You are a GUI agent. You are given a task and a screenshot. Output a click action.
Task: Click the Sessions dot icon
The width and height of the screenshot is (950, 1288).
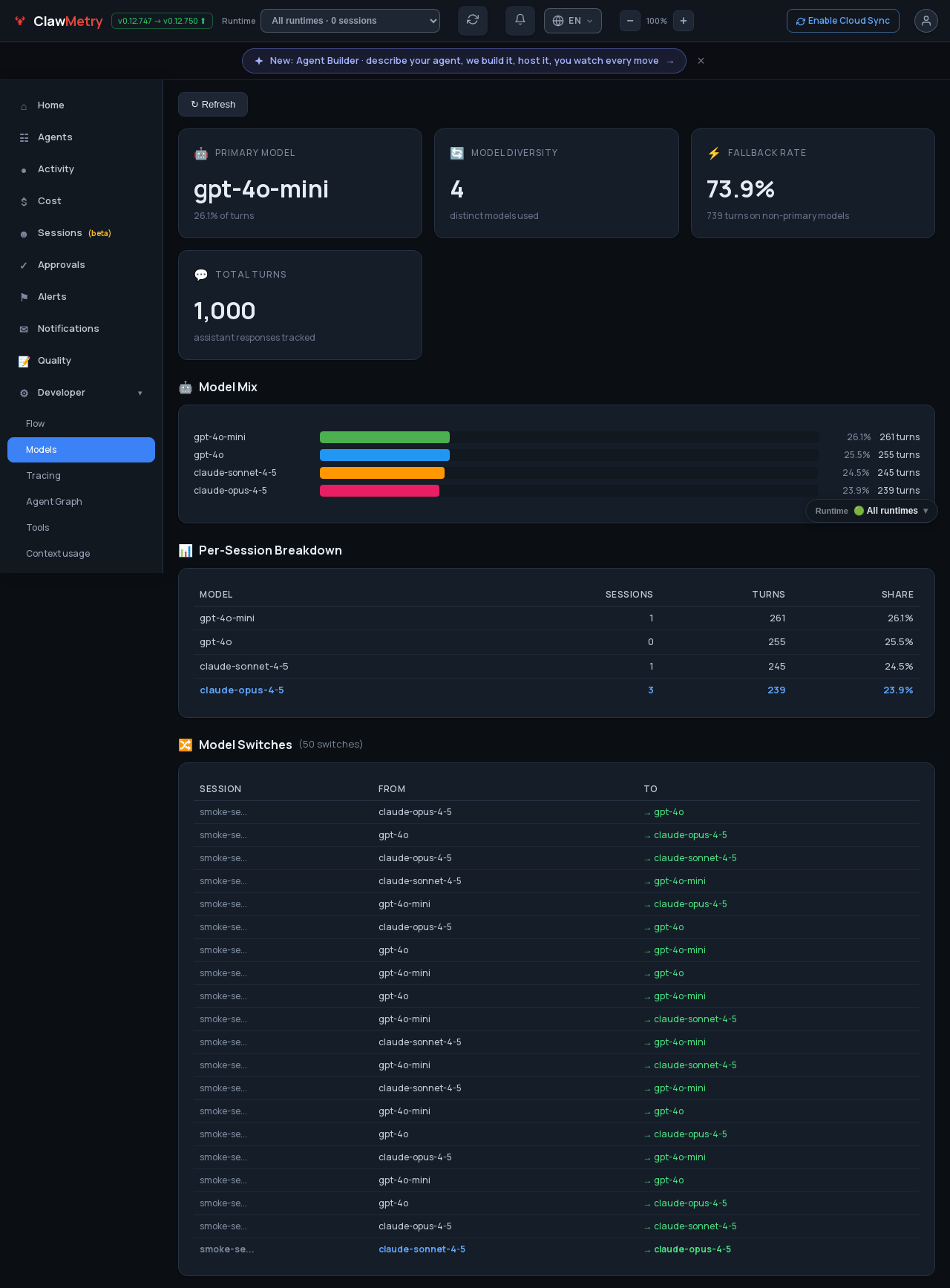pos(24,234)
